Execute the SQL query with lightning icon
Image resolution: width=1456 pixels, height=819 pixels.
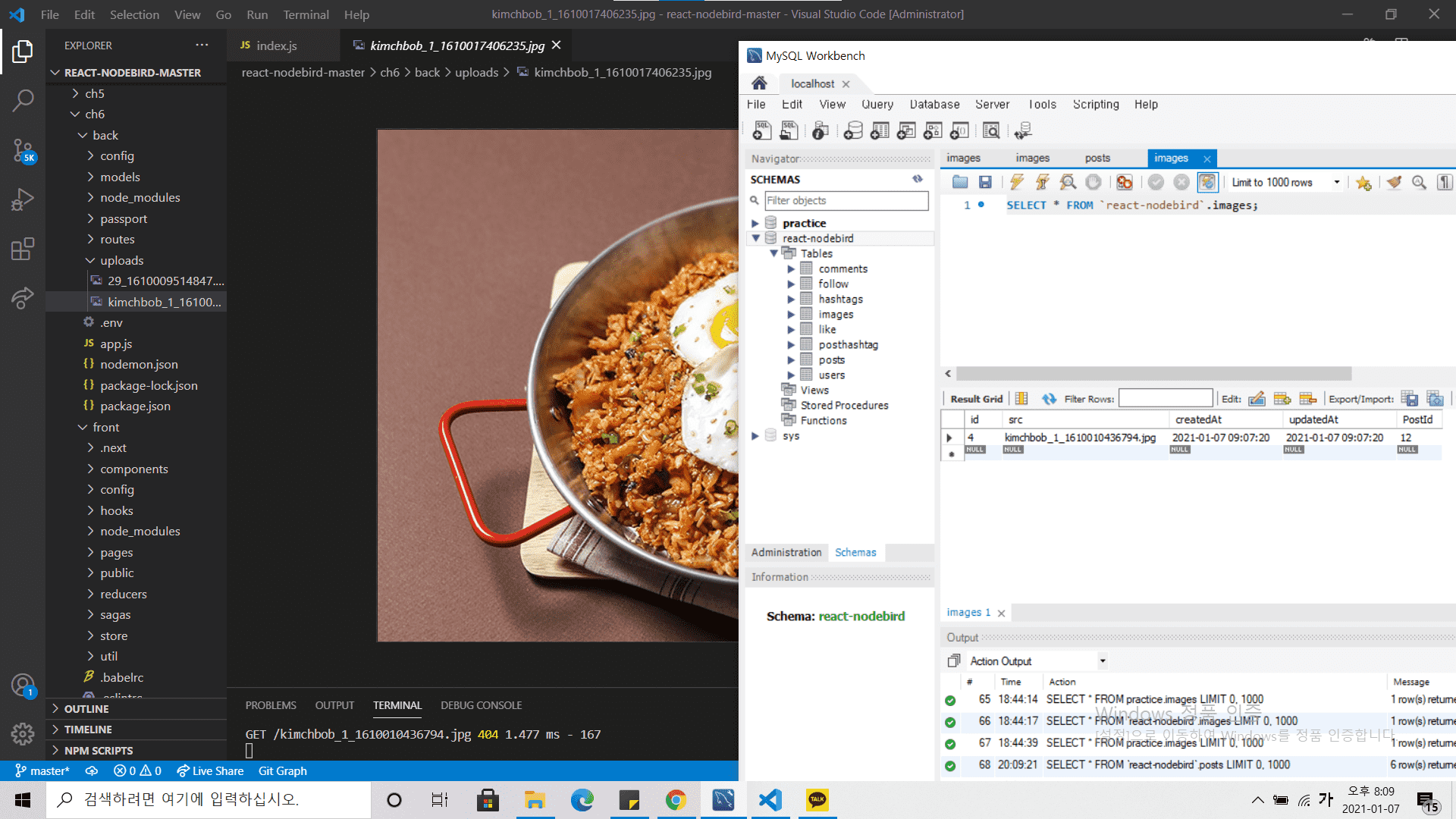click(1017, 182)
